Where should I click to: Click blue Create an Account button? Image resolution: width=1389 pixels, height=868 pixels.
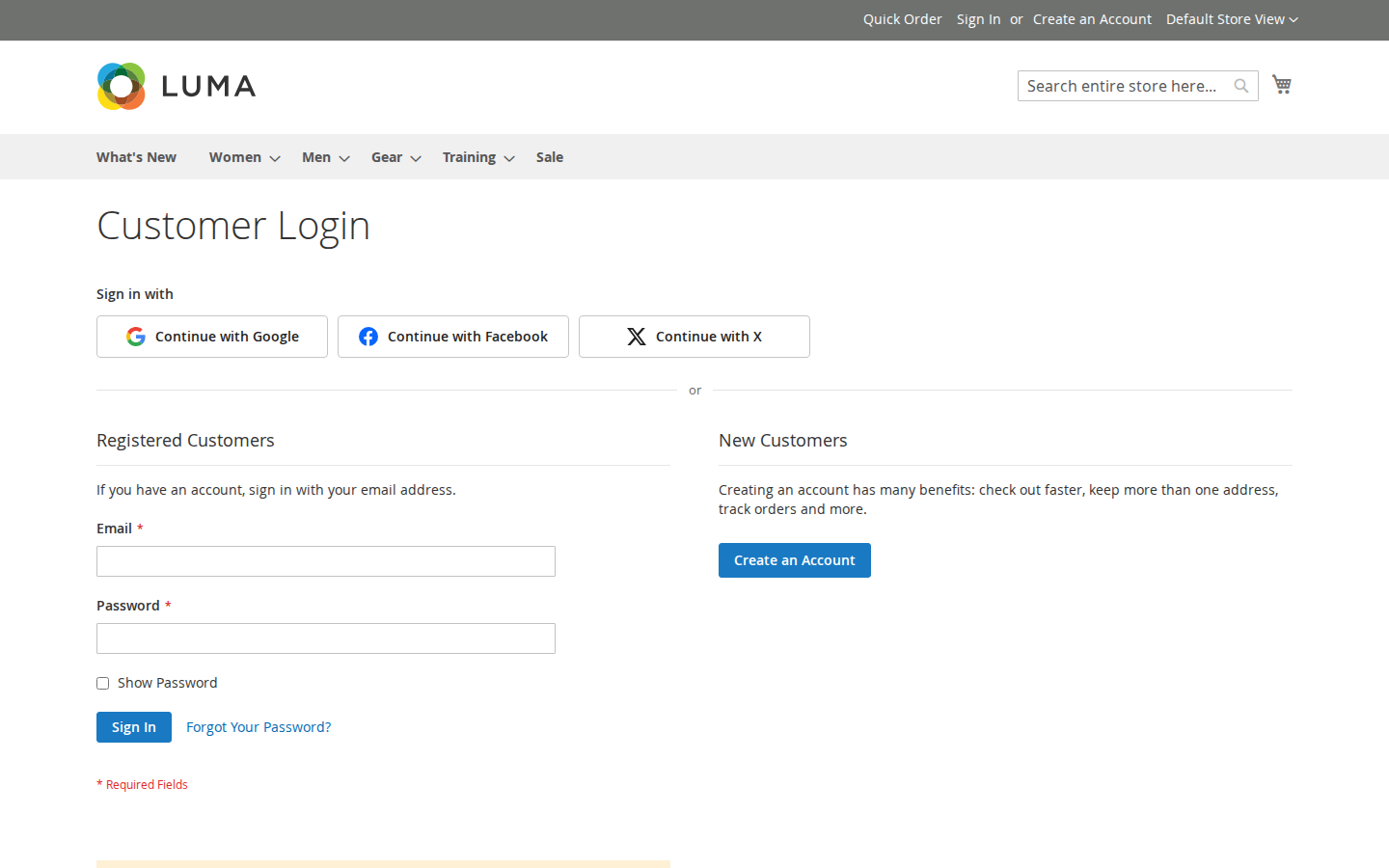tap(795, 560)
